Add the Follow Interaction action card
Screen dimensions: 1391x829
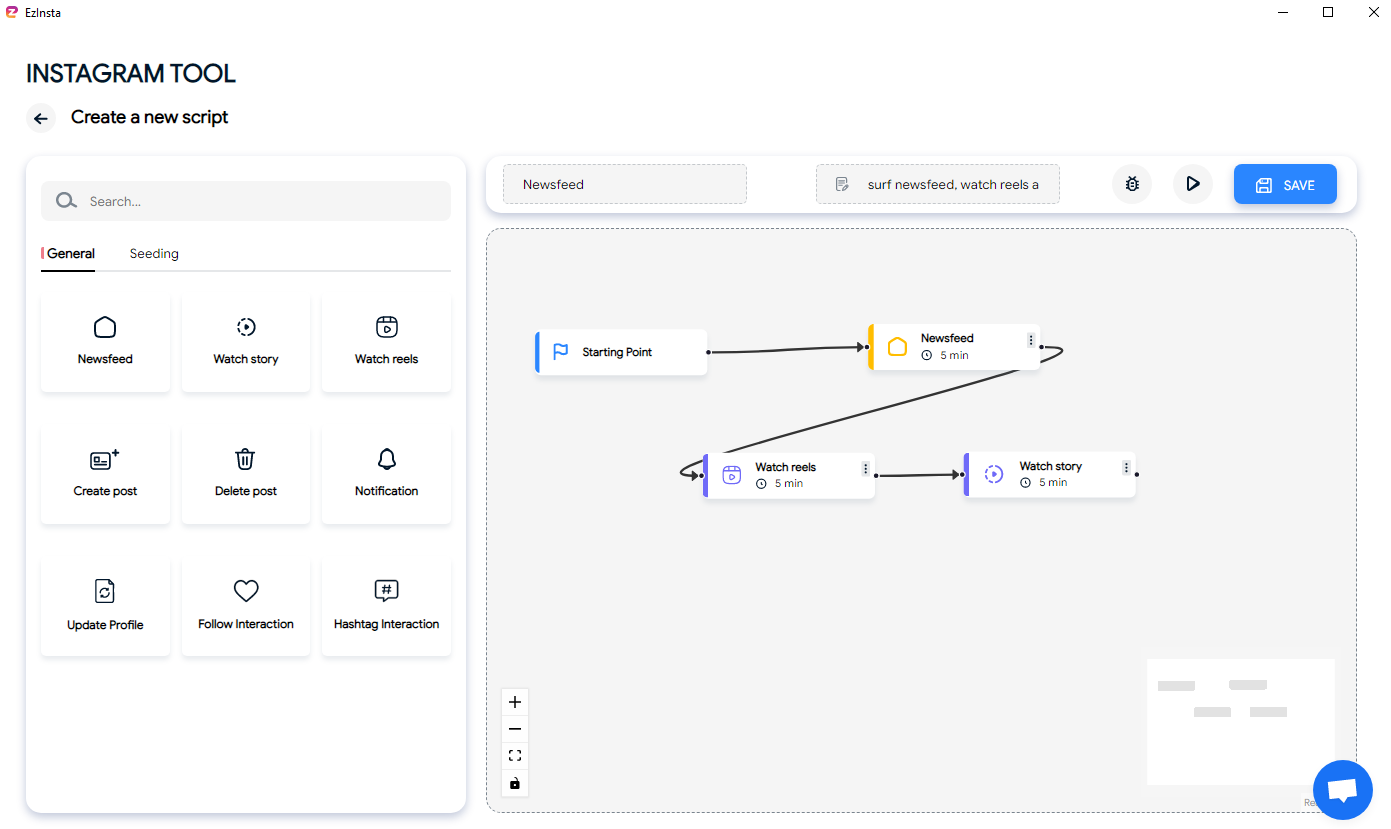tap(246, 606)
